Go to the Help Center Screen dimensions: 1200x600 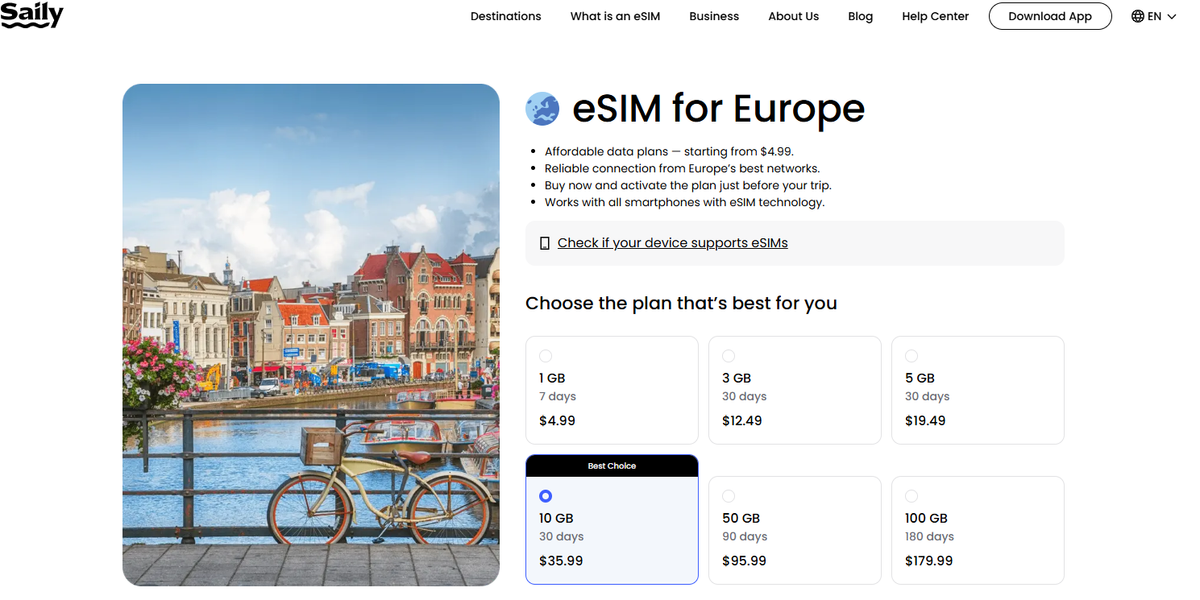coord(934,16)
